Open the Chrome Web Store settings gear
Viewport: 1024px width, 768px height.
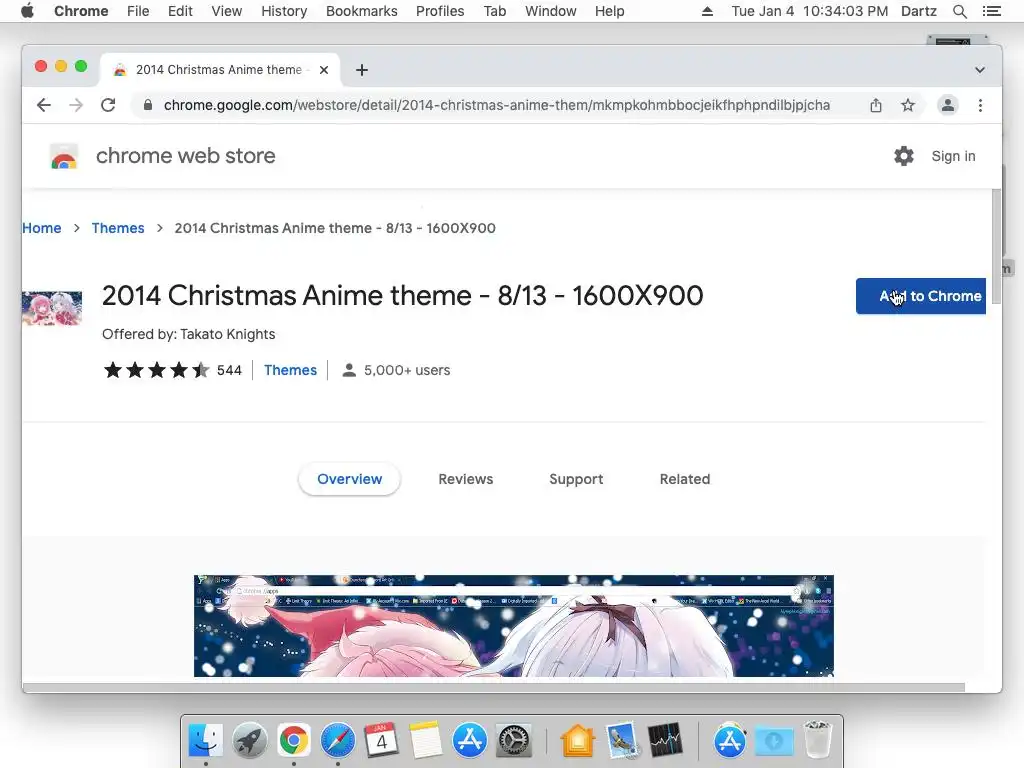pos(904,156)
